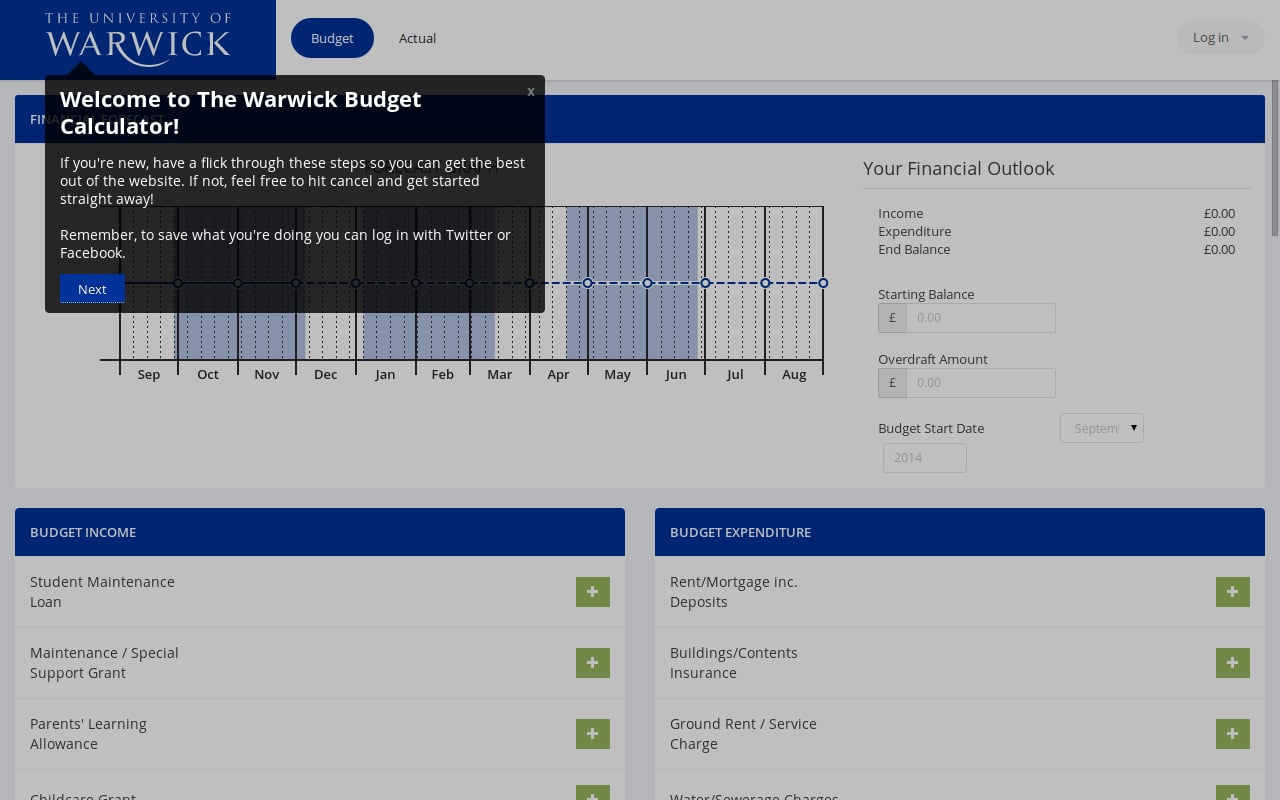Viewport: 1280px width, 800px height.
Task: Click the Income £0.00 value
Action: [x=1219, y=213]
